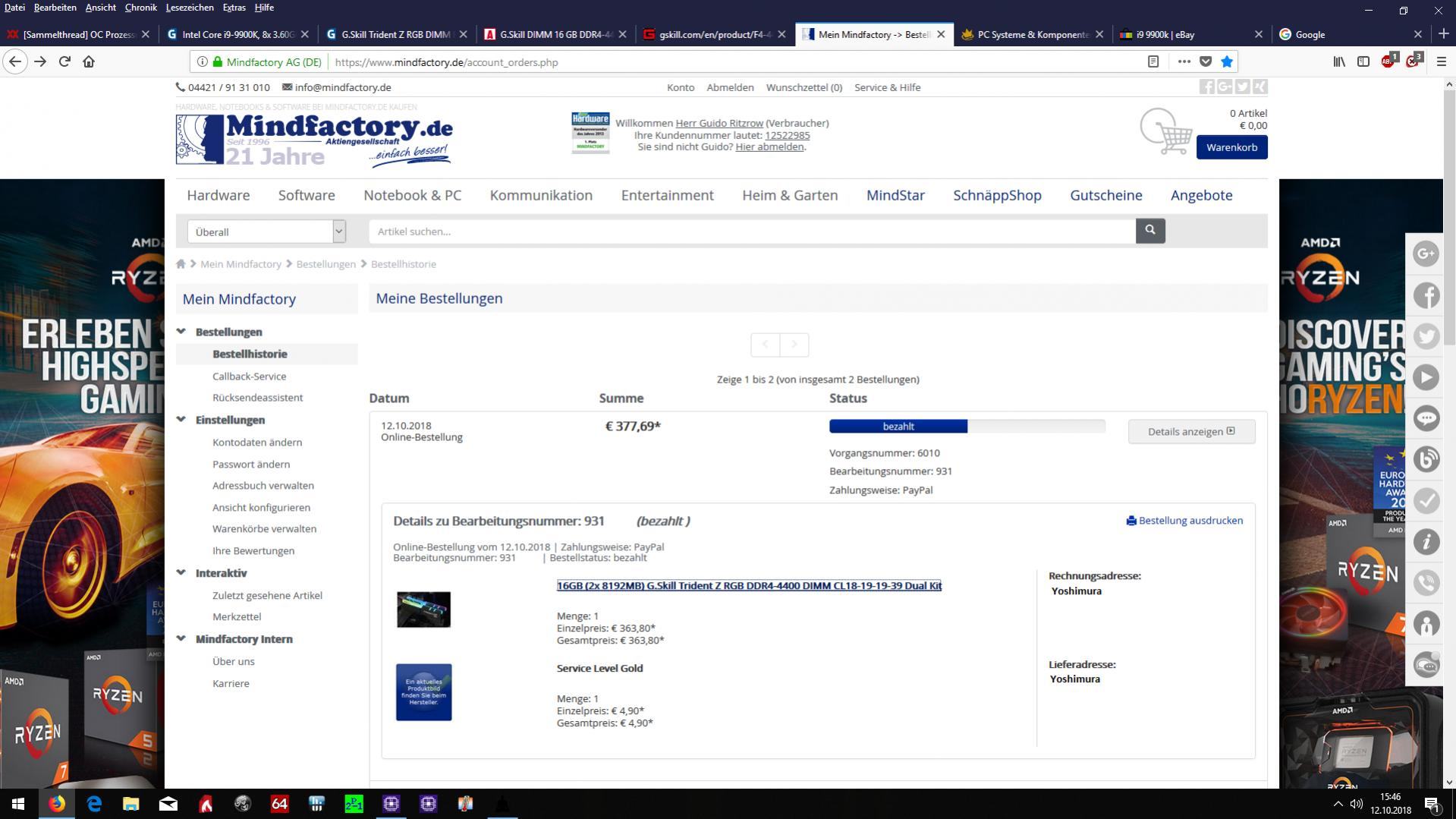Collapse the Einstellungen sidebar section
1456x819 pixels.
point(181,420)
